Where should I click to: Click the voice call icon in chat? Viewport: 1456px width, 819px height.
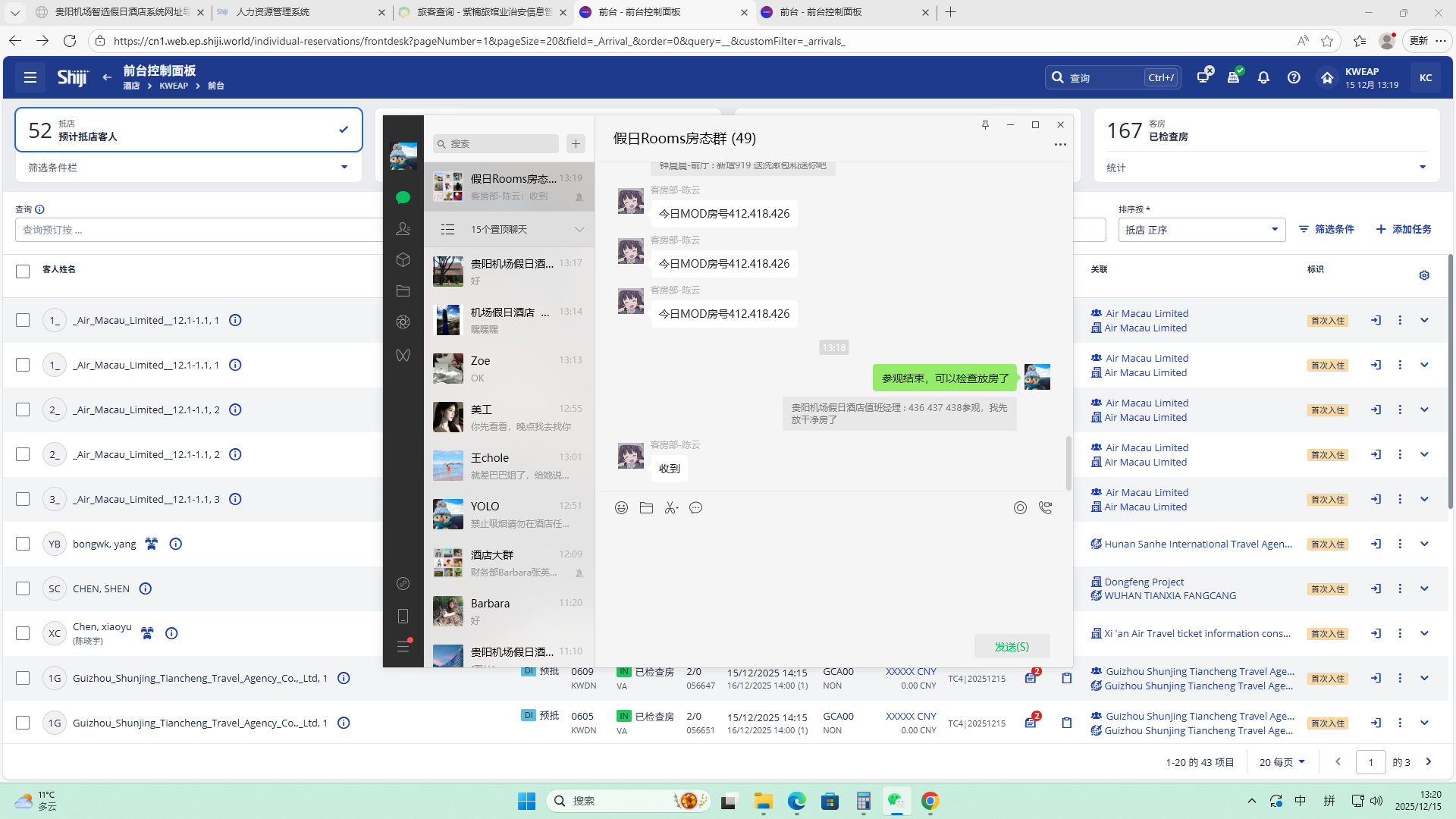click(1045, 508)
